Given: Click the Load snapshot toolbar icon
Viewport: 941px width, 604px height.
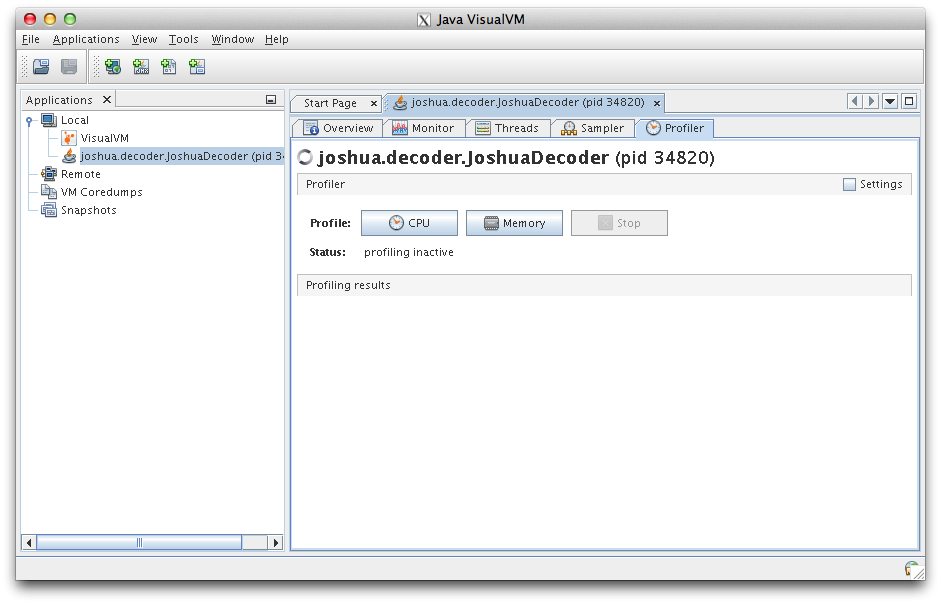Looking at the screenshot, I should point(41,67).
